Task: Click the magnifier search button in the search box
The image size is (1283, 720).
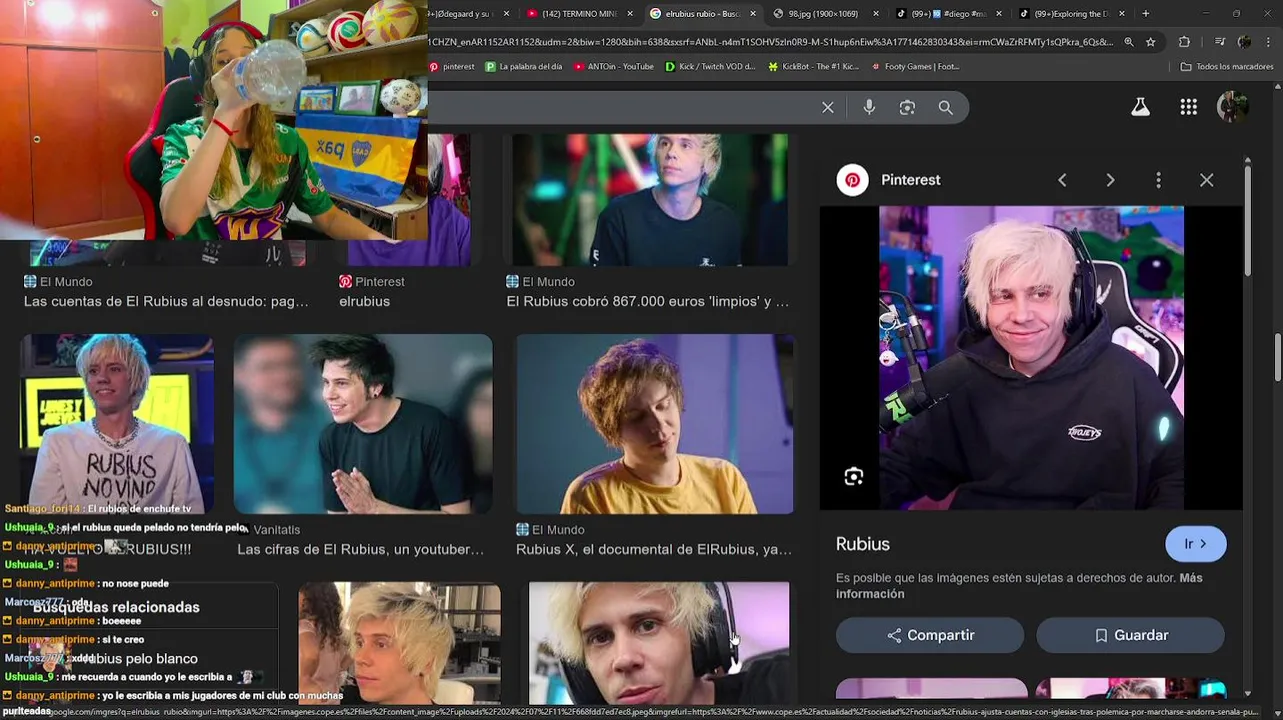Action: coord(946,108)
